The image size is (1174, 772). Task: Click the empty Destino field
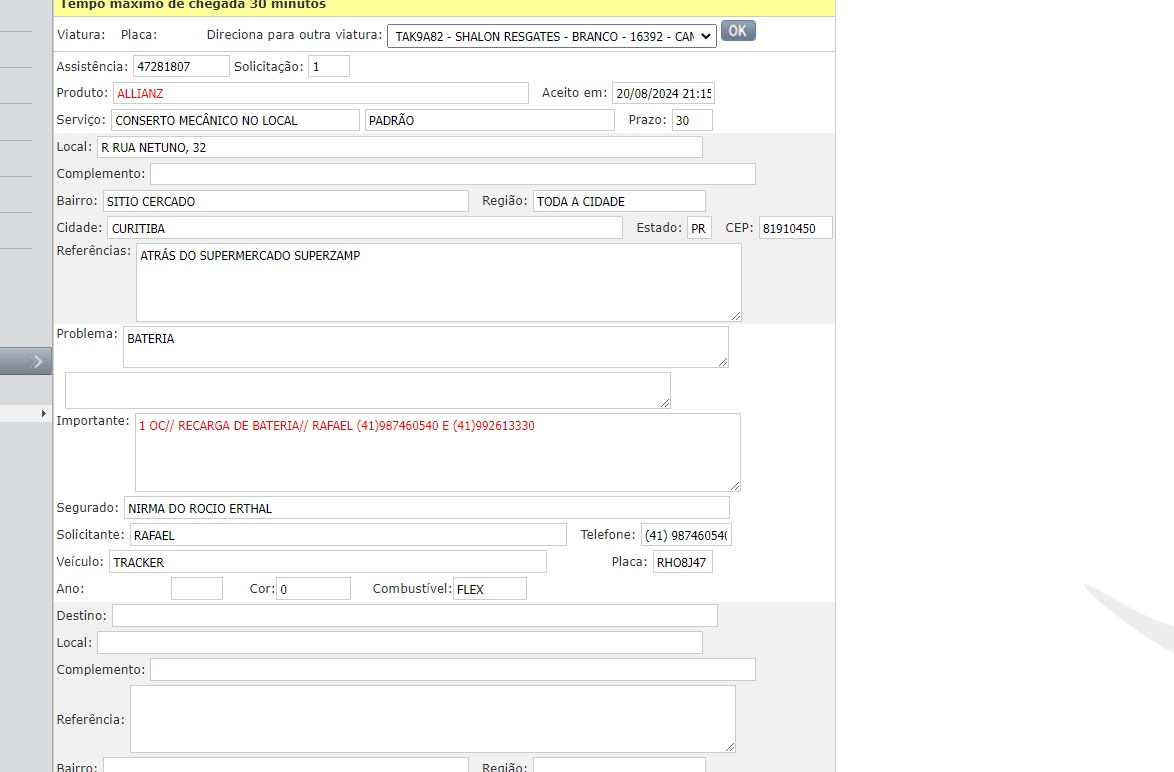tap(415, 616)
